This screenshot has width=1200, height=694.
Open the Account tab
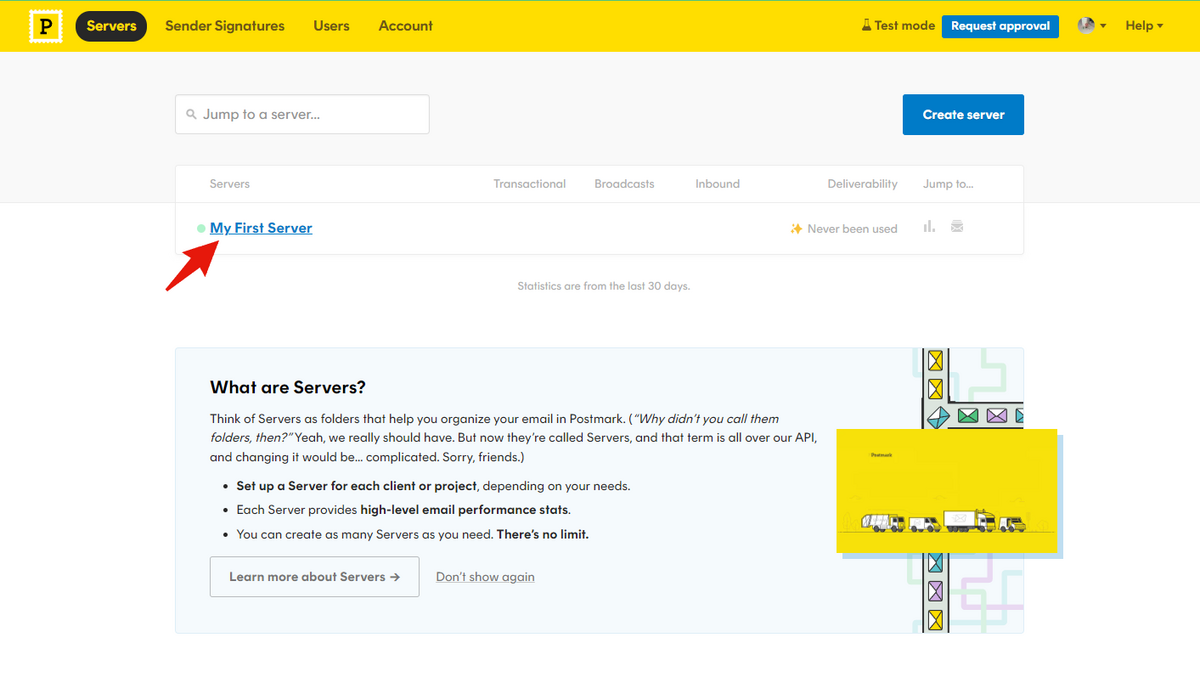[x=406, y=26]
